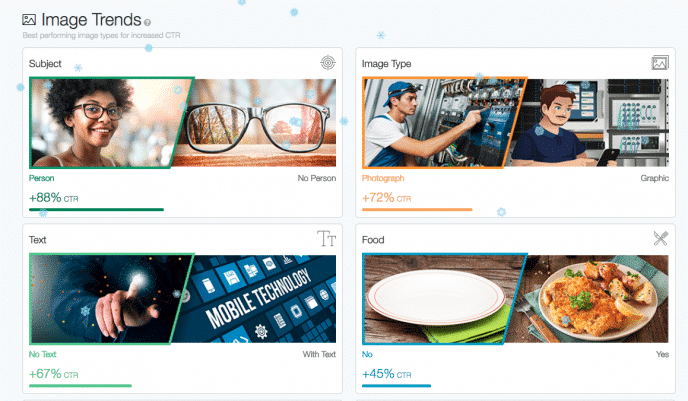This screenshot has height=401, width=688.
Task: Select the cartoon technician Graphic image
Action: pos(592,123)
